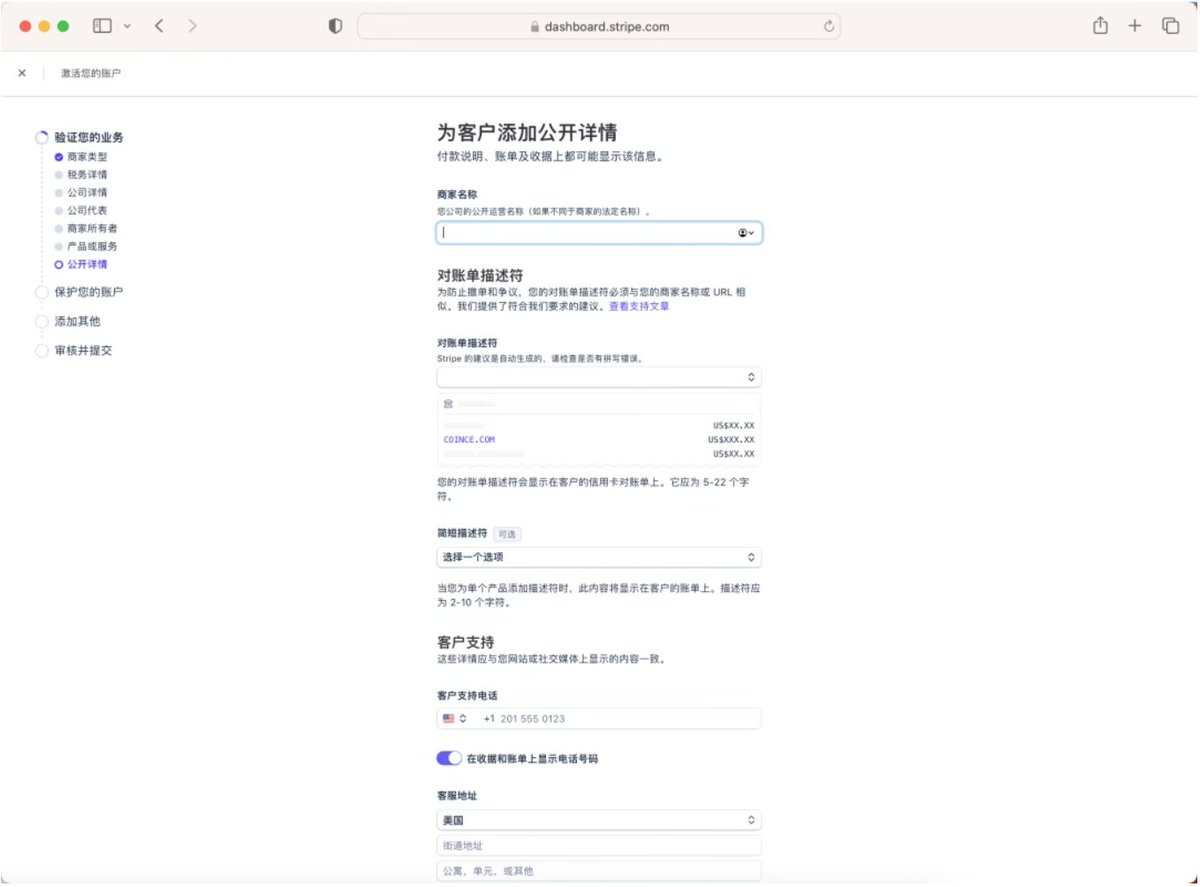Click the 公寓、单元、或其他 input field
Viewport: 1200px width, 887px height.
pos(599,871)
